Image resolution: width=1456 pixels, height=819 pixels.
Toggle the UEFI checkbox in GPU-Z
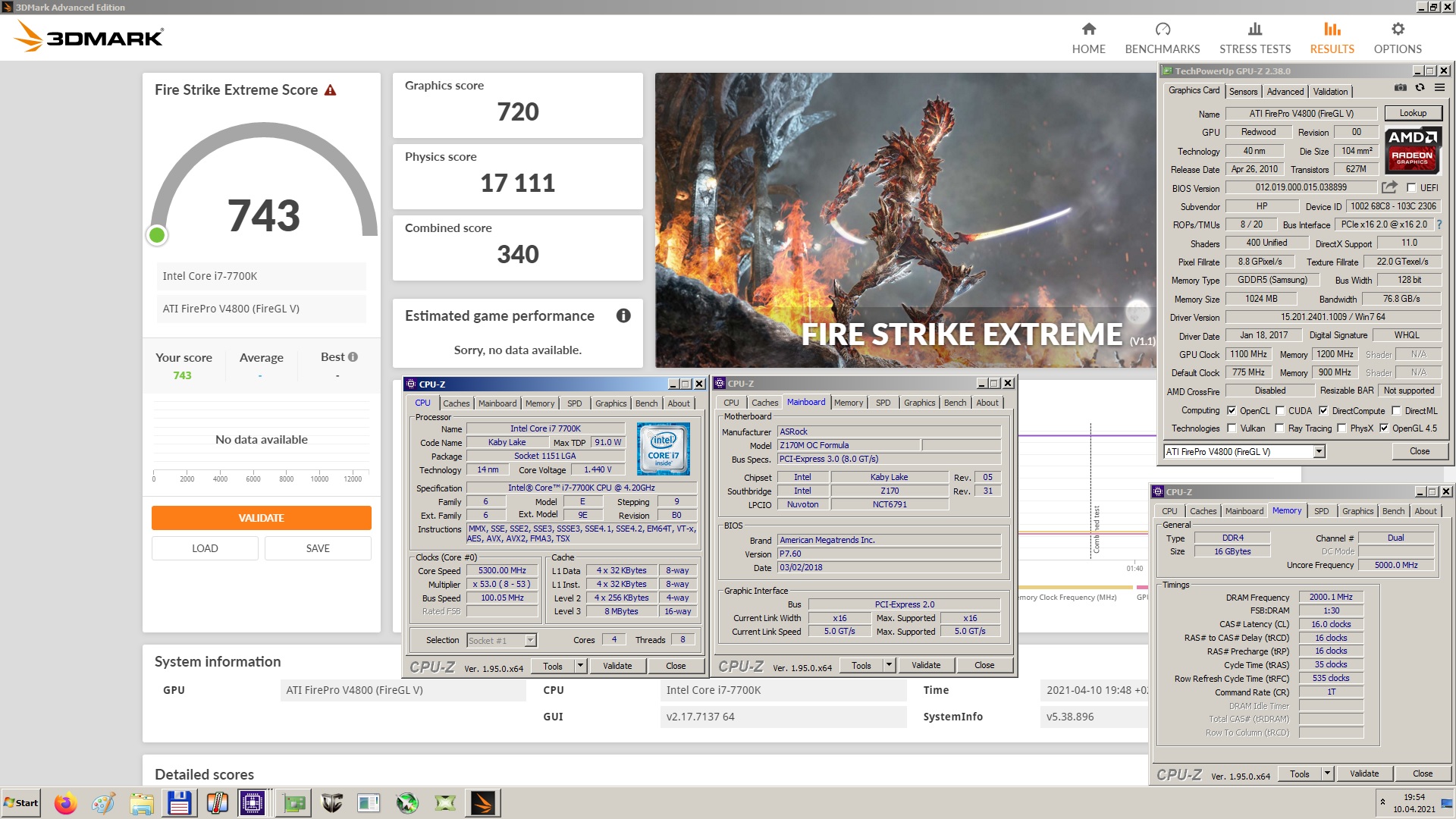point(1411,187)
